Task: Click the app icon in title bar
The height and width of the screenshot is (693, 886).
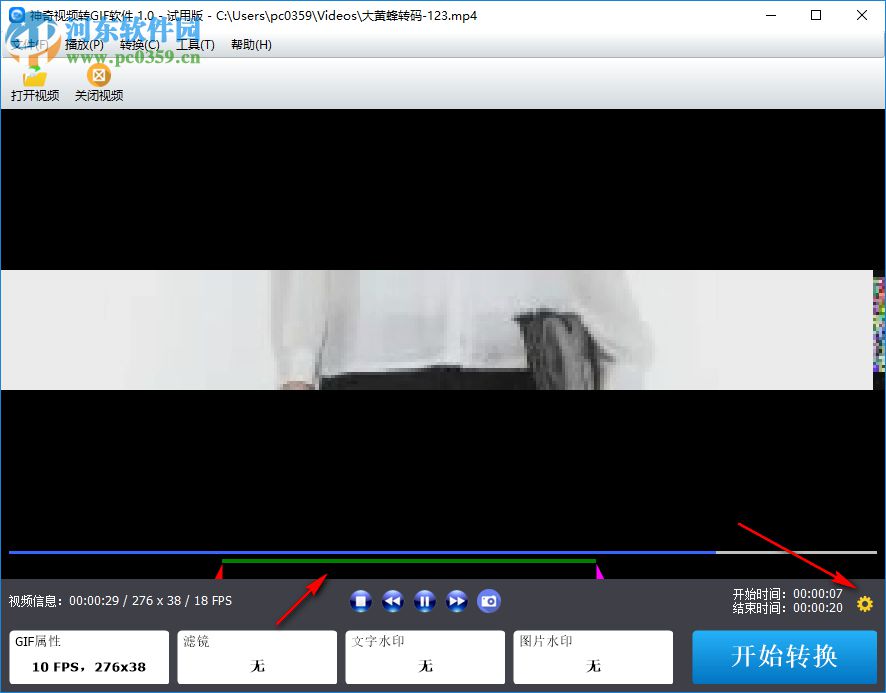Action: point(16,15)
